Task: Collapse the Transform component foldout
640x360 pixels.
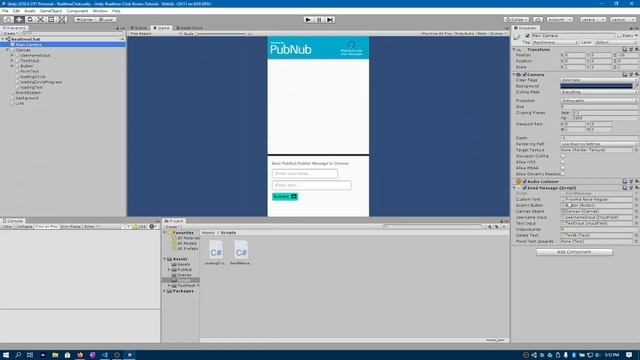Action: pyautogui.click(x=514, y=49)
